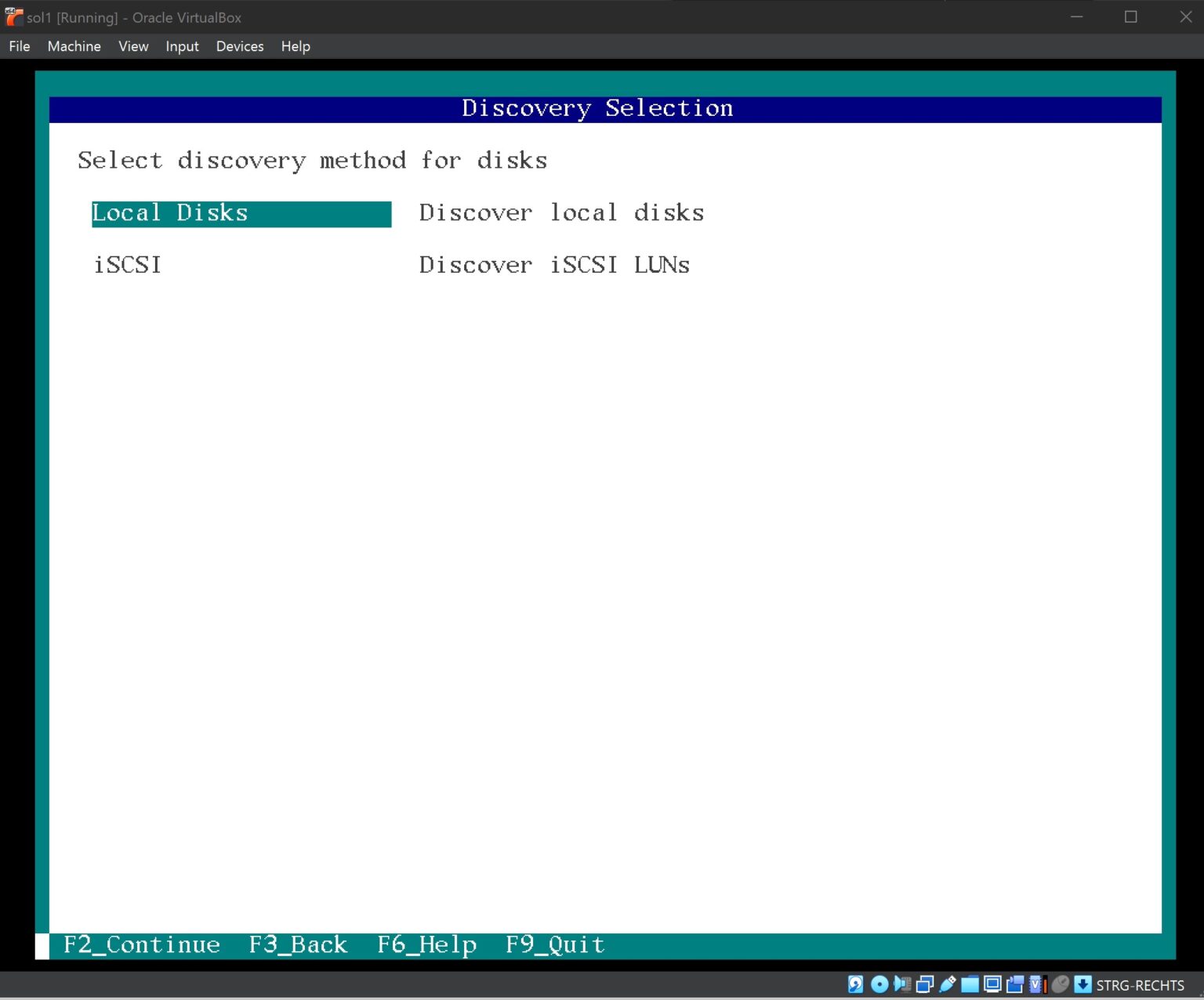Click the audio status icon
Image resolution: width=1204 pixels, height=1000 pixels.
pyautogui.click(x=901, y=984)
